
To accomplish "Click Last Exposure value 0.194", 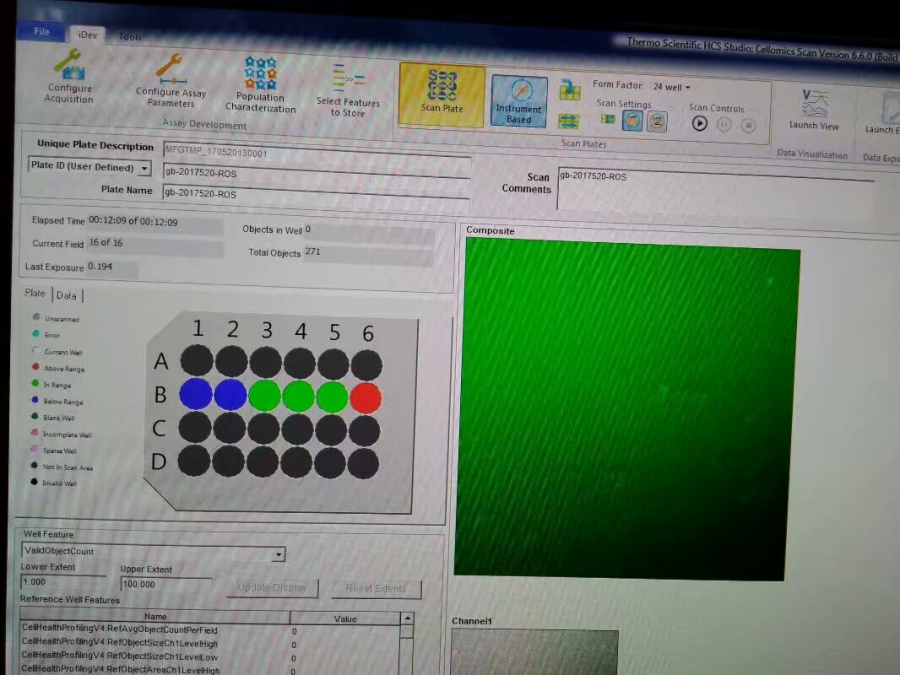I will [x=100, y=266].
